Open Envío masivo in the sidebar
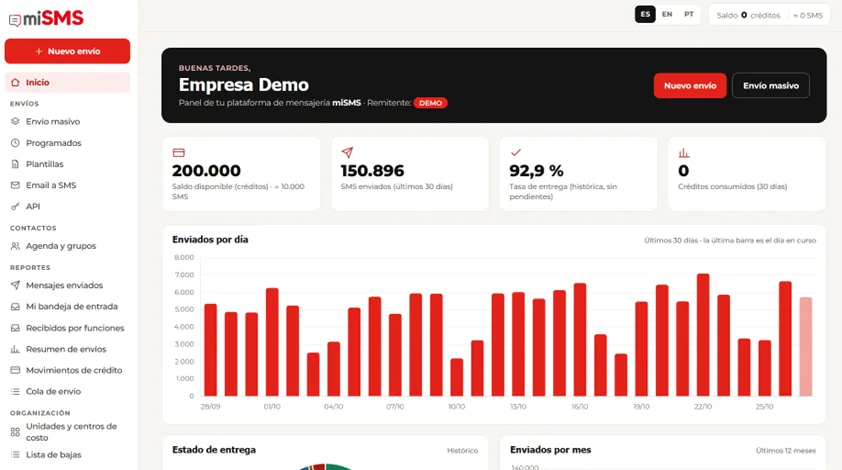 click(x=67, y=121)
